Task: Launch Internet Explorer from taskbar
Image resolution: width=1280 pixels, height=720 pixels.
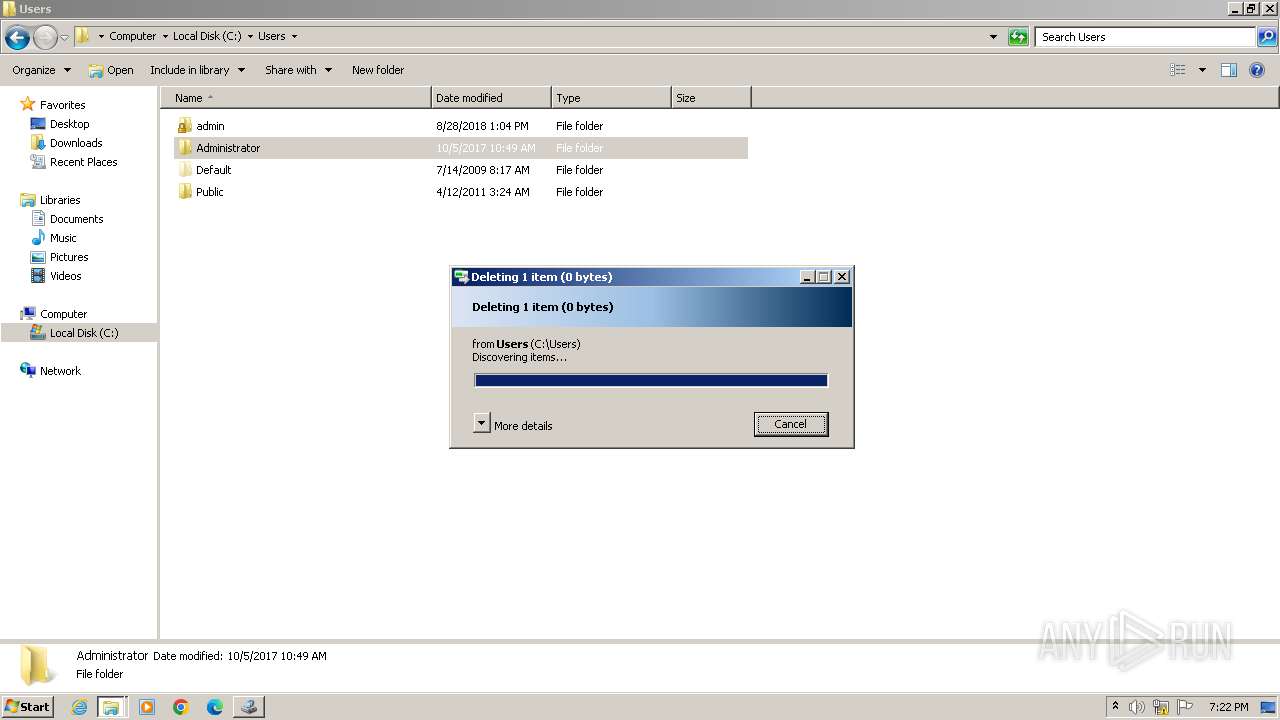Action: tap(79, 707)
